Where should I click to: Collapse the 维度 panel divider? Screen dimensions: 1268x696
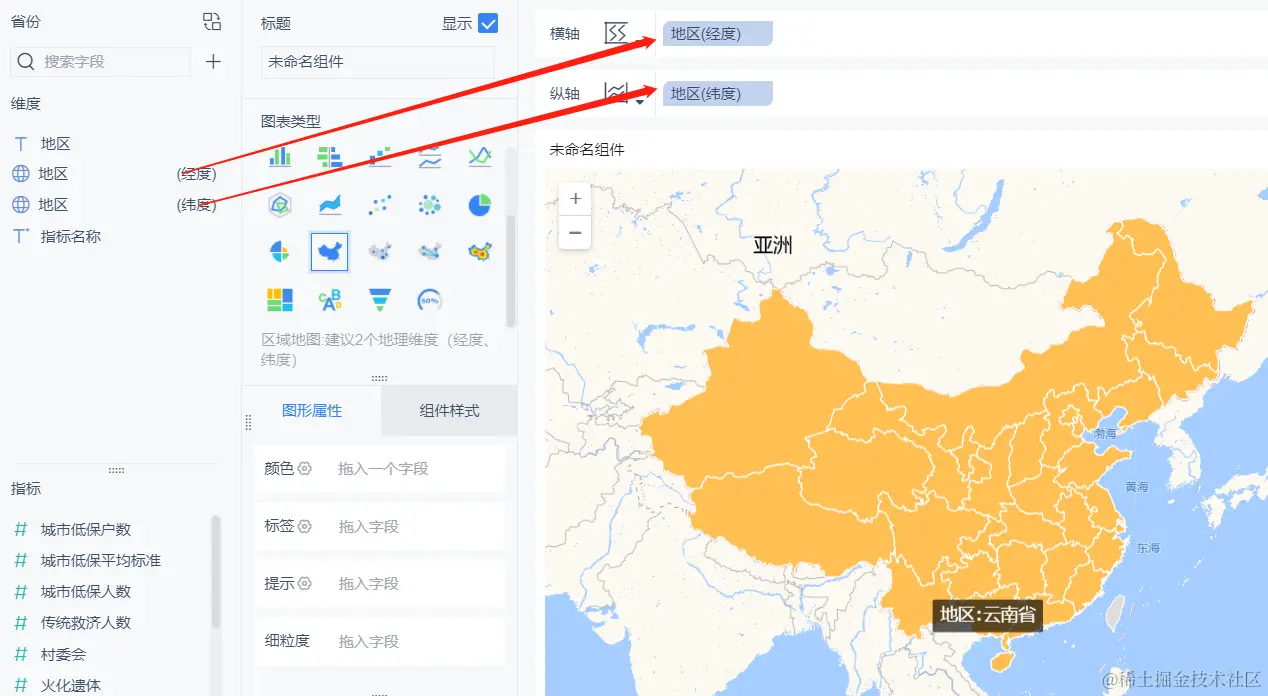click(115, 470)
